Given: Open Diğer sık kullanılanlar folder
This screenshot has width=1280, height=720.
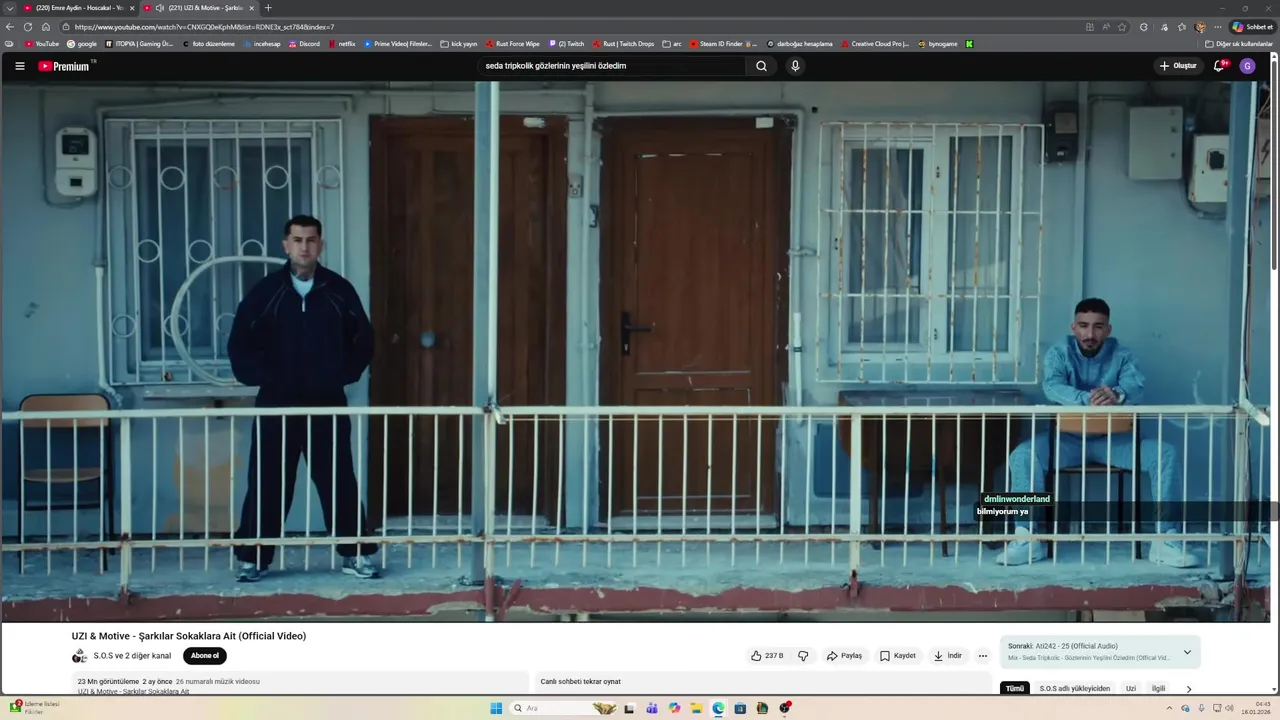Looking at the screenshot, I should pos(1239,44).
